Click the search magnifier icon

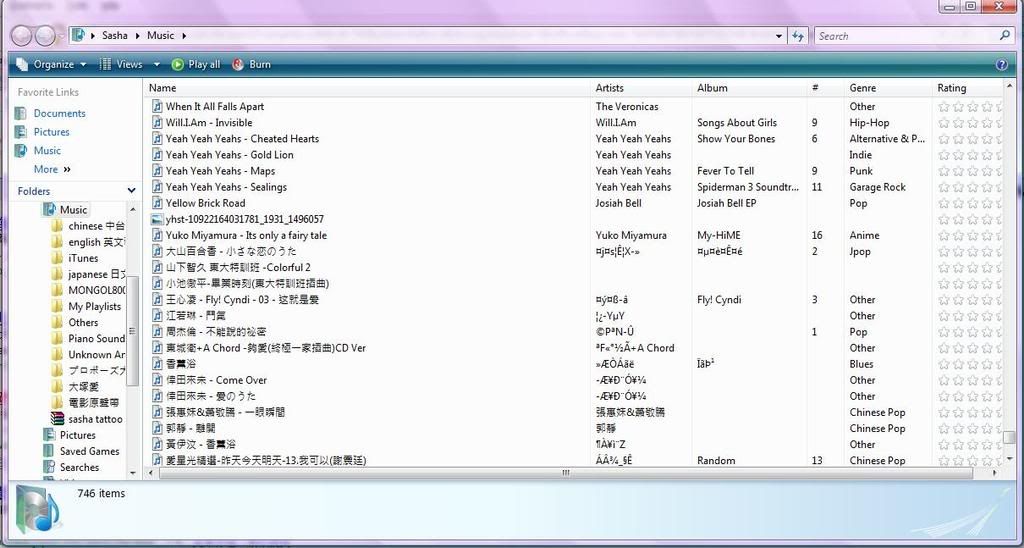[x=1004, y=35]
